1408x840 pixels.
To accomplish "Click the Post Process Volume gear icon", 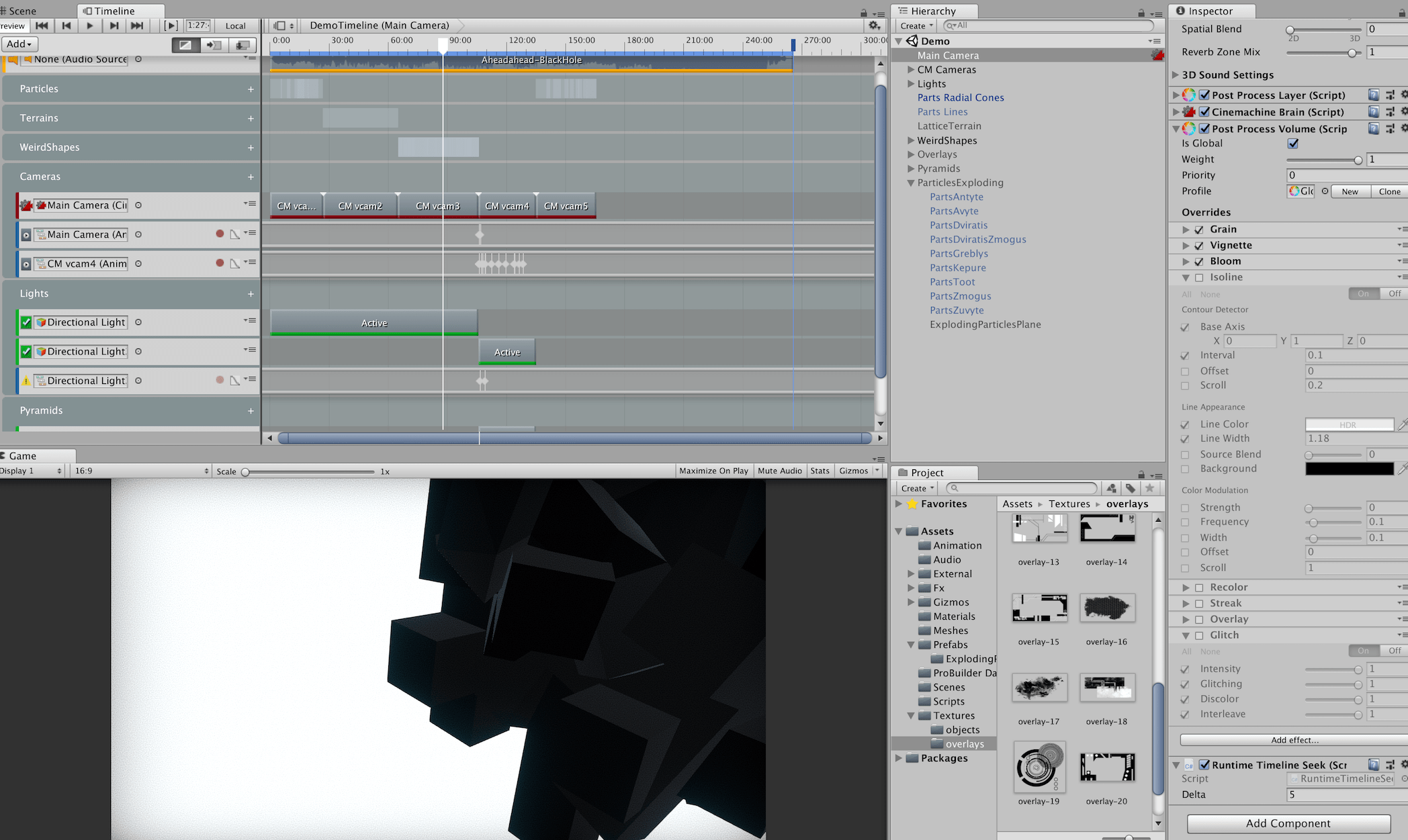I will pyautogui.click(x=1403, y=128).
